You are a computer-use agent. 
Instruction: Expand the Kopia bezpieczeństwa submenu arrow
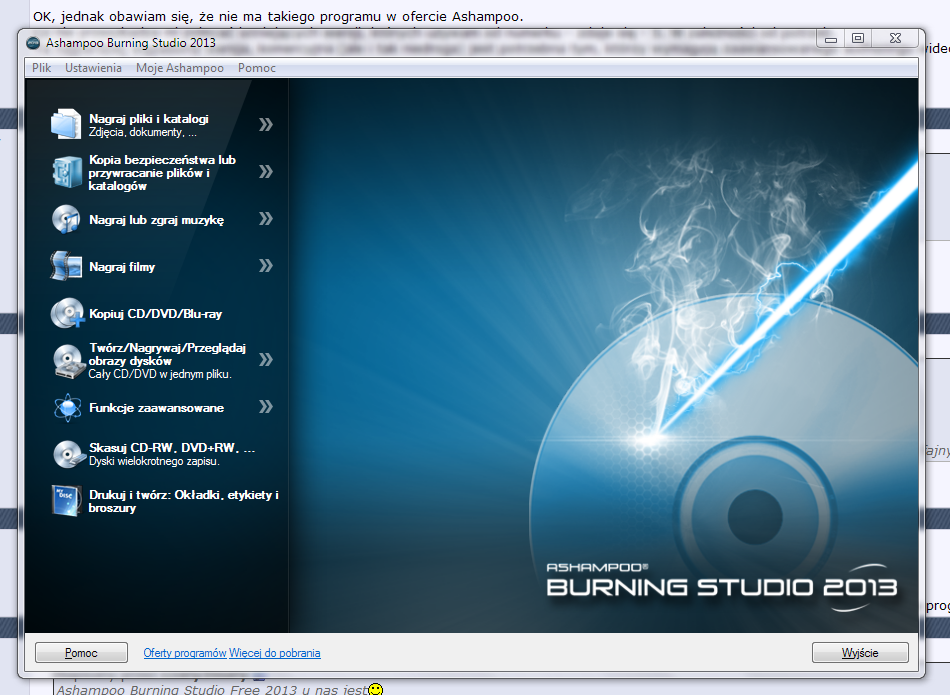click(266, 171)
